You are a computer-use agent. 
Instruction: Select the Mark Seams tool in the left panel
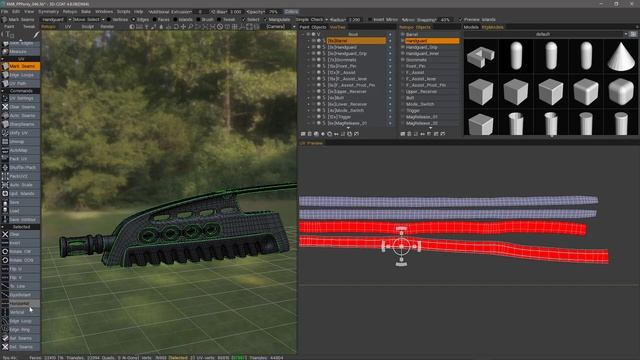pyautogui.click(x=20, y=66)
